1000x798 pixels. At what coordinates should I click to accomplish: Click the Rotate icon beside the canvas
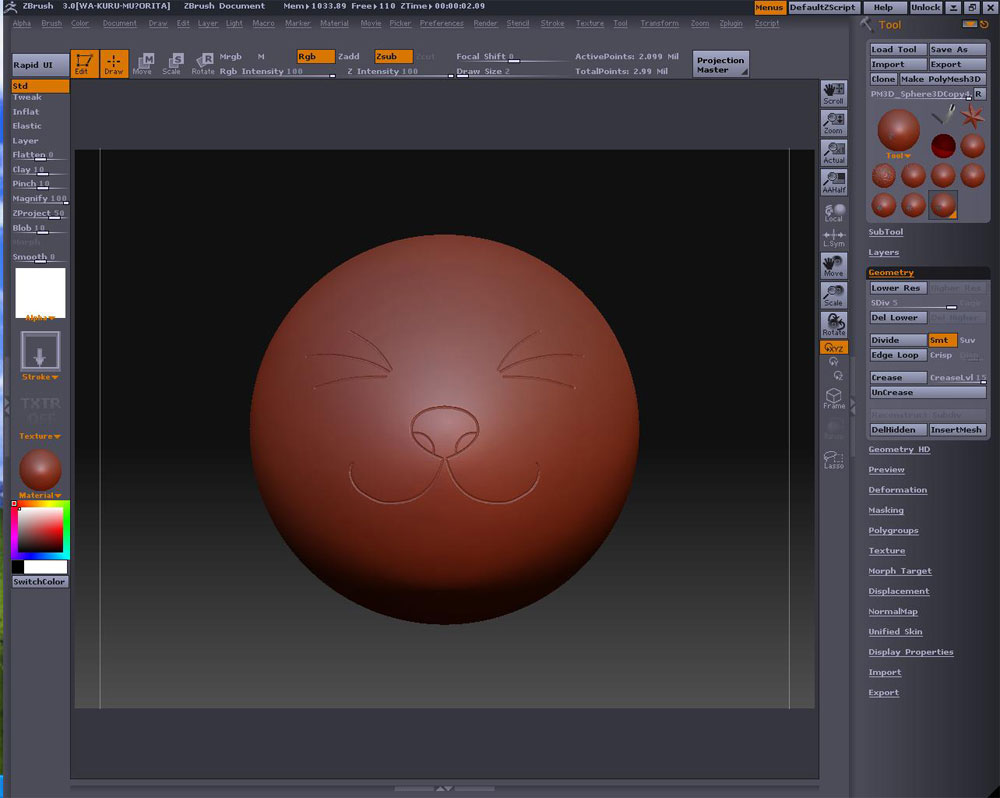coord(833,324)
